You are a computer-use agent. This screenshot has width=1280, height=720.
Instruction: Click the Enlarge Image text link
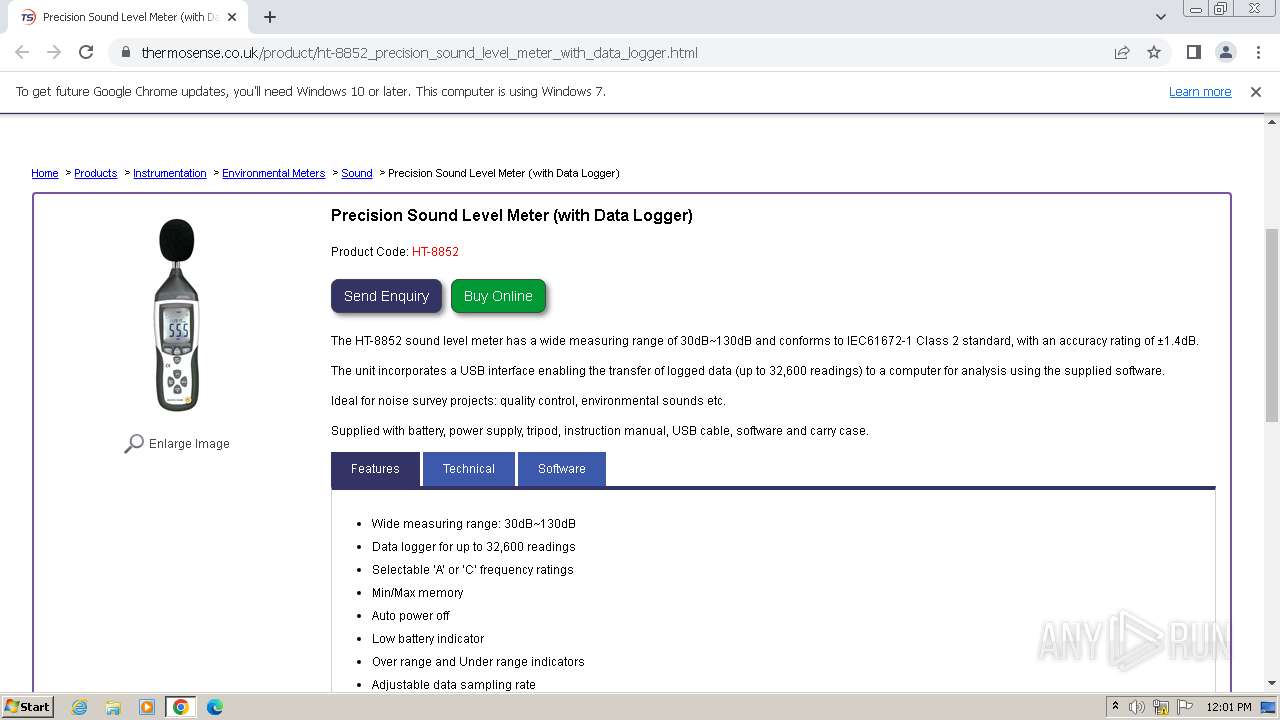(189, 443)
